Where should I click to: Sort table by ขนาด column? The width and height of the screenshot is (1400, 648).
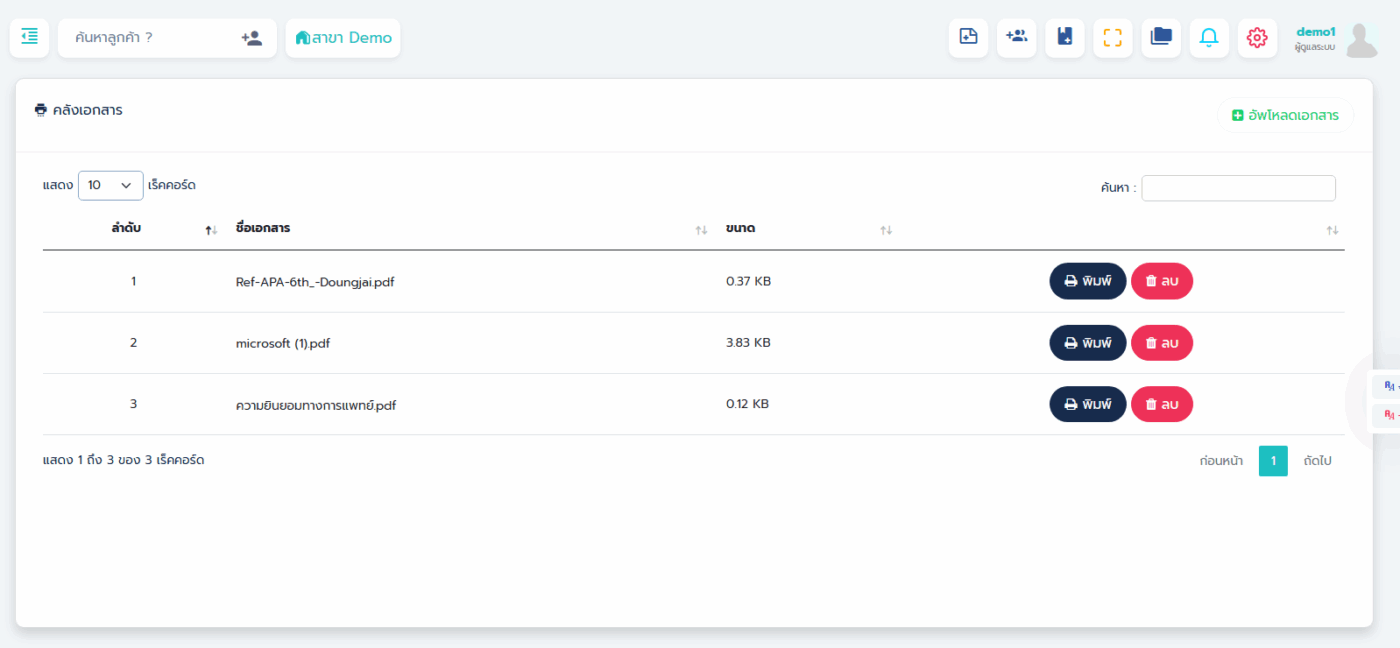[x=806, y=229]
